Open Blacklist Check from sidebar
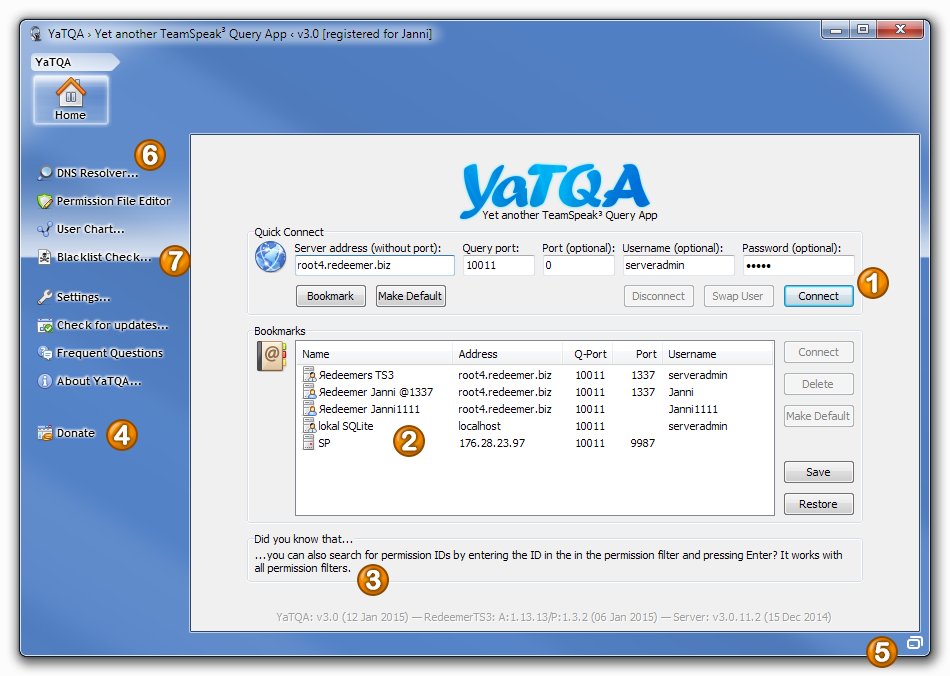 coord(104,257)
